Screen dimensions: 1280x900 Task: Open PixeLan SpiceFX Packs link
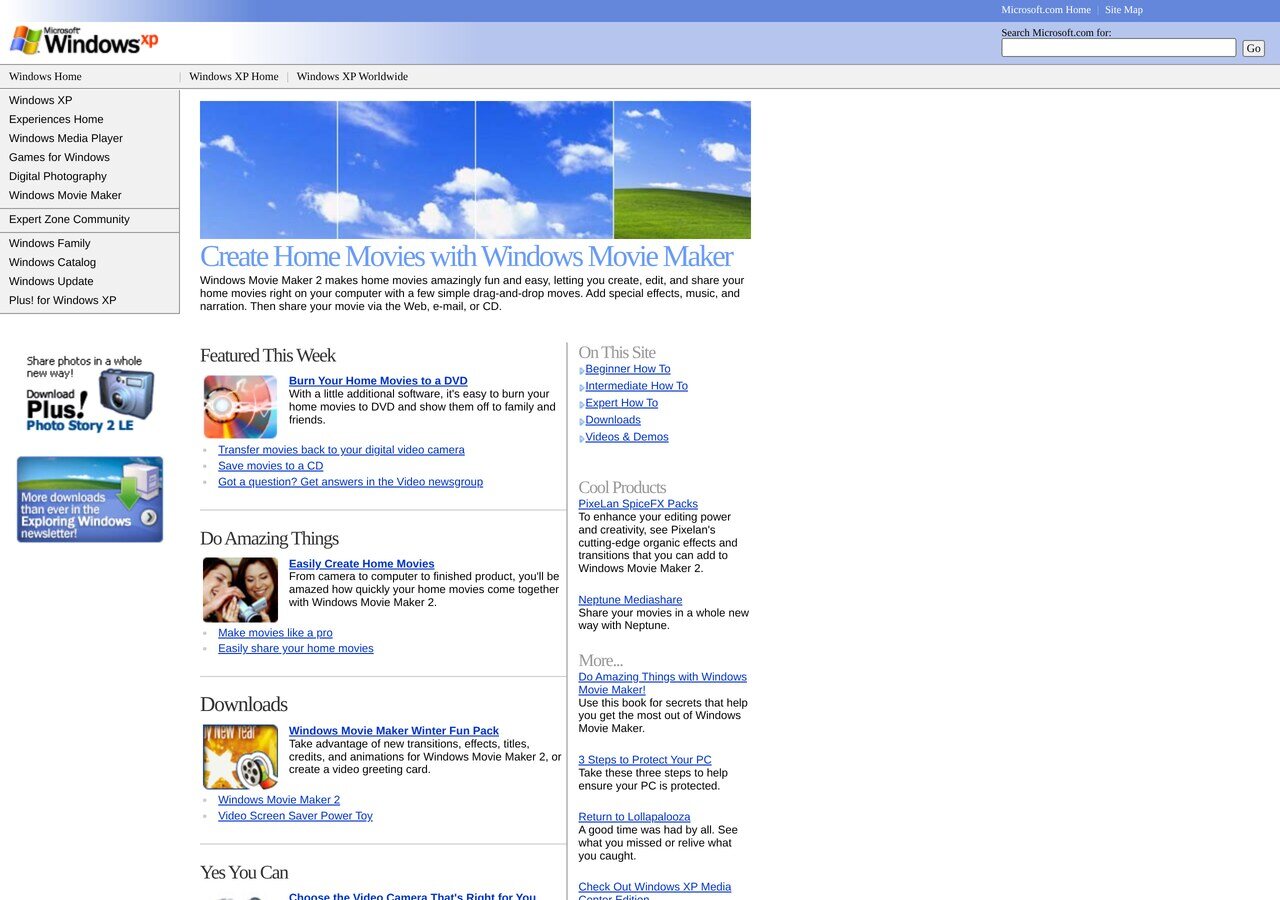[638, 504]
